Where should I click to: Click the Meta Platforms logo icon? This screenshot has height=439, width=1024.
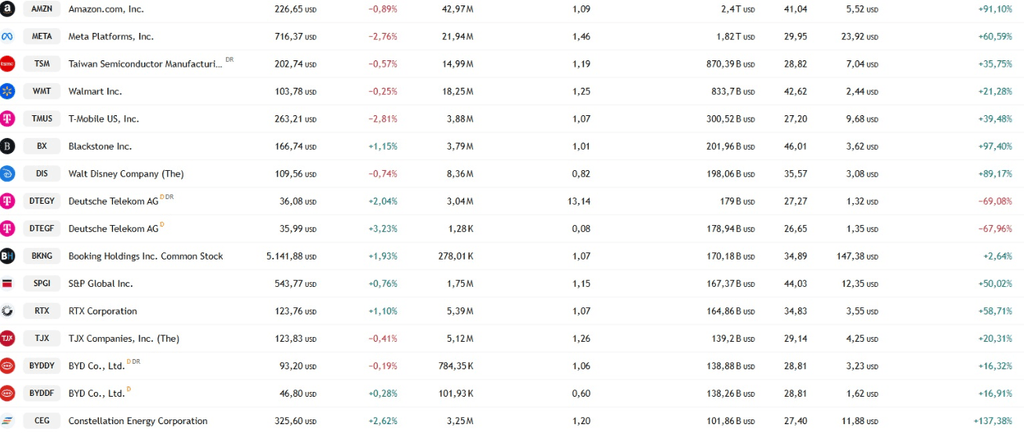coord(8,36)
